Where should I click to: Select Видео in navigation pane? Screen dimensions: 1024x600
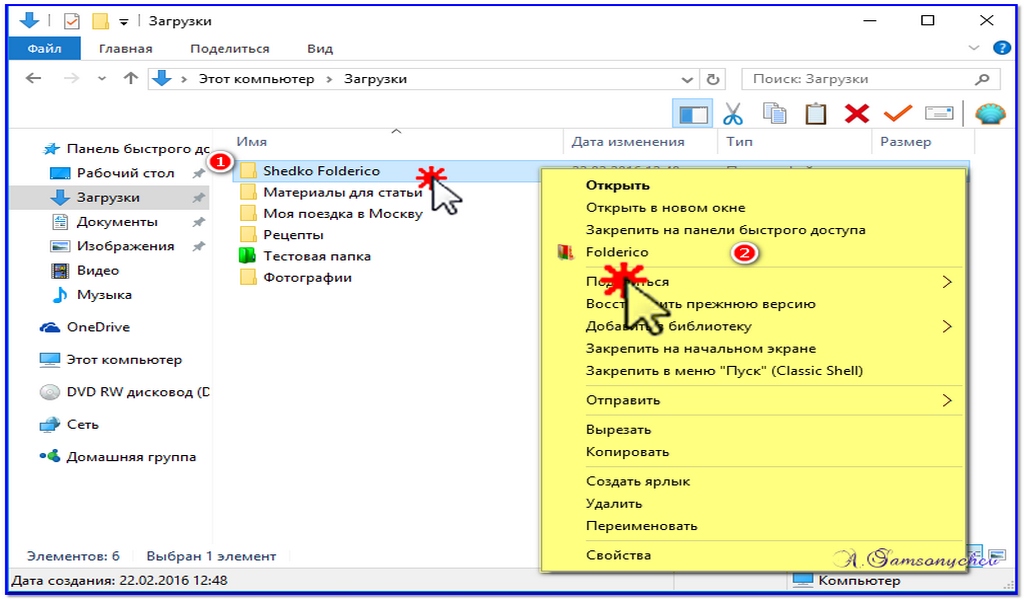[85, 270]
